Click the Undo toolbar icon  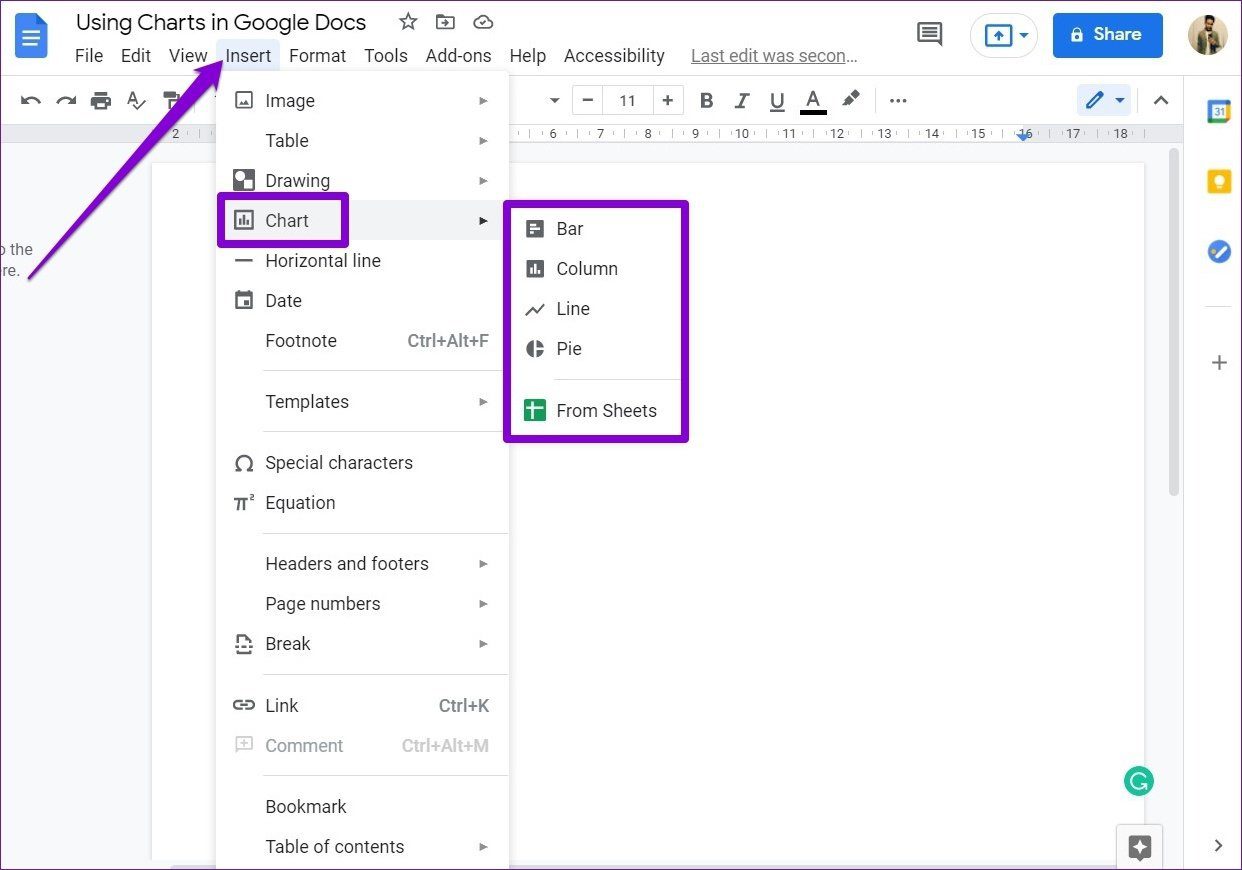31,100
